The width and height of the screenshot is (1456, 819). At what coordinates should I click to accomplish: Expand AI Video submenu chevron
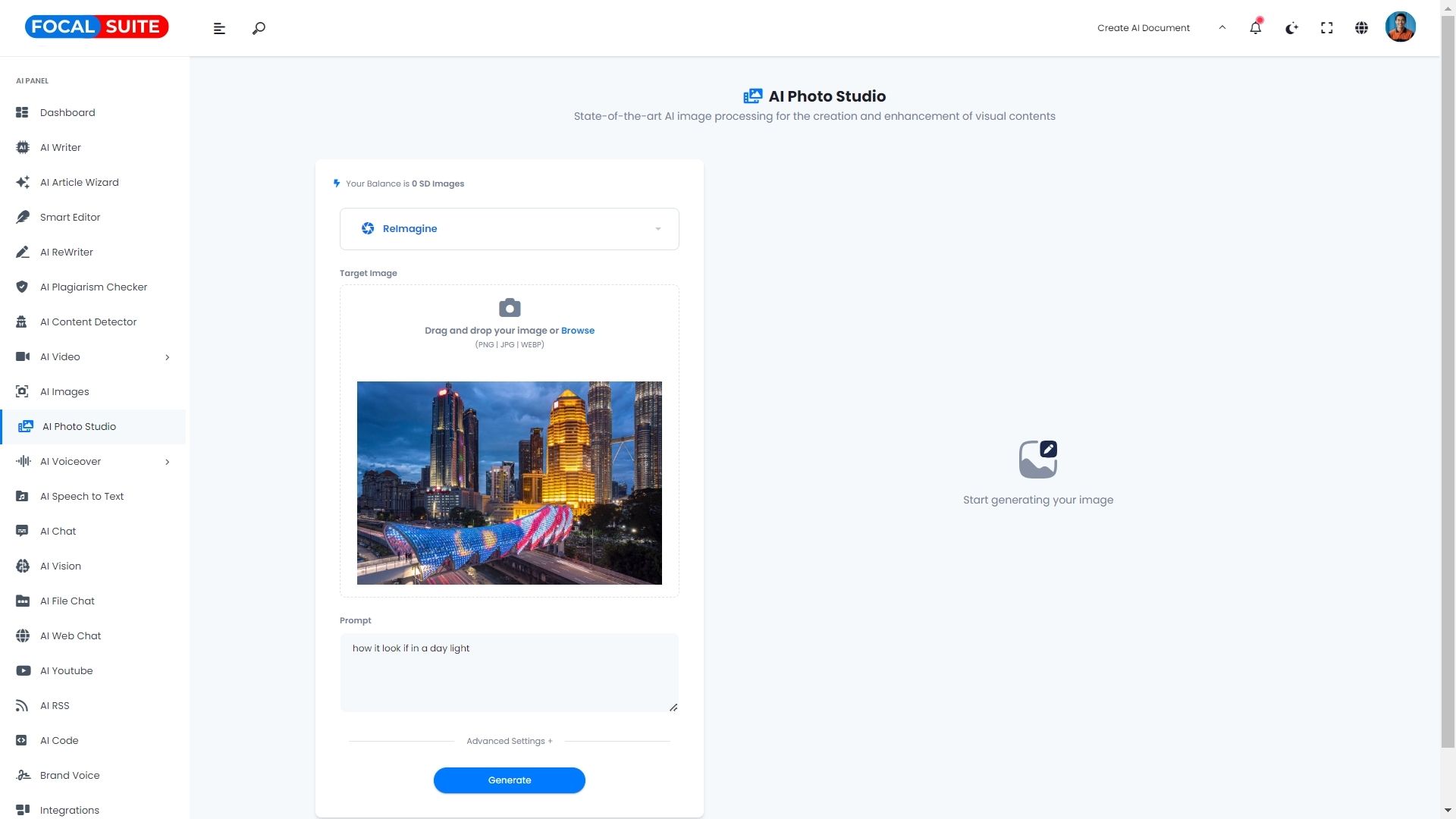pos(168,357)
